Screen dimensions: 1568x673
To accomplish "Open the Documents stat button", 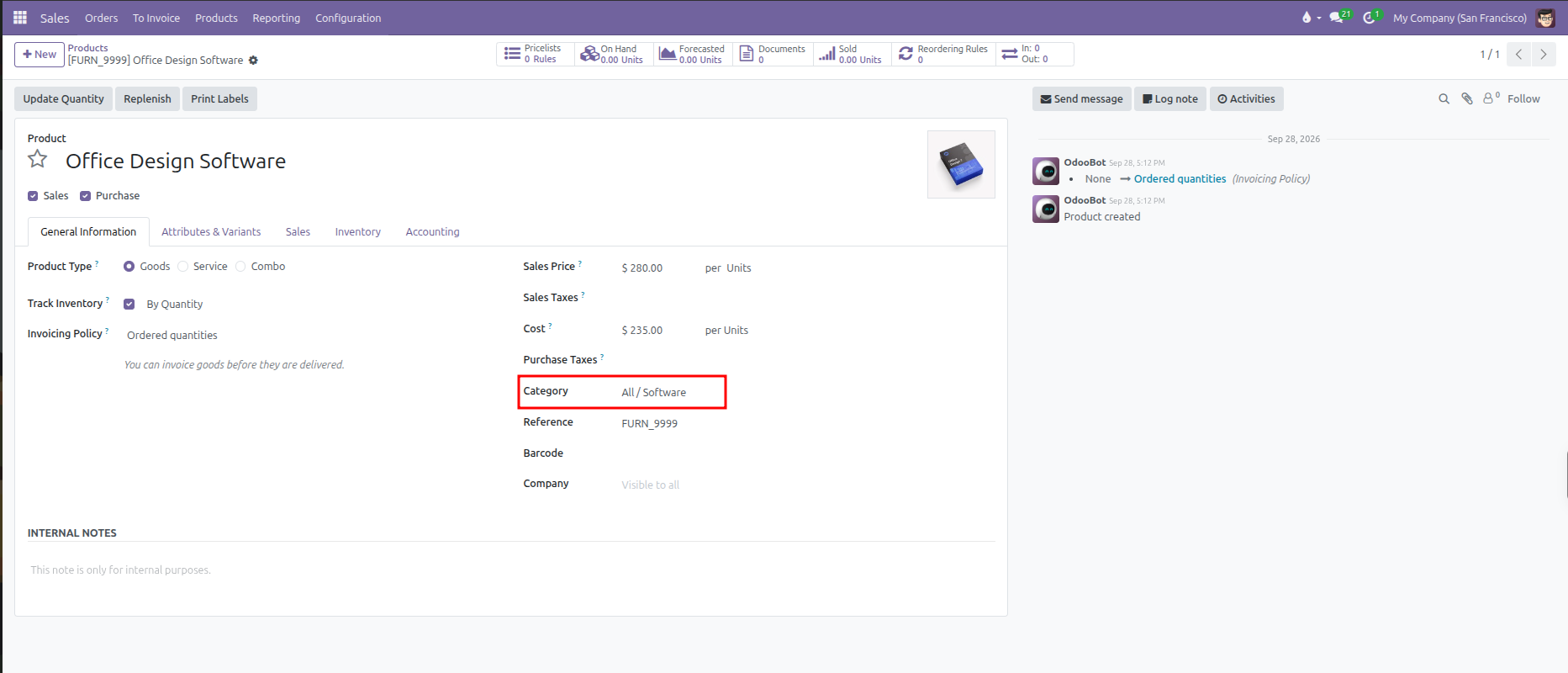I will tap(773, 54).
